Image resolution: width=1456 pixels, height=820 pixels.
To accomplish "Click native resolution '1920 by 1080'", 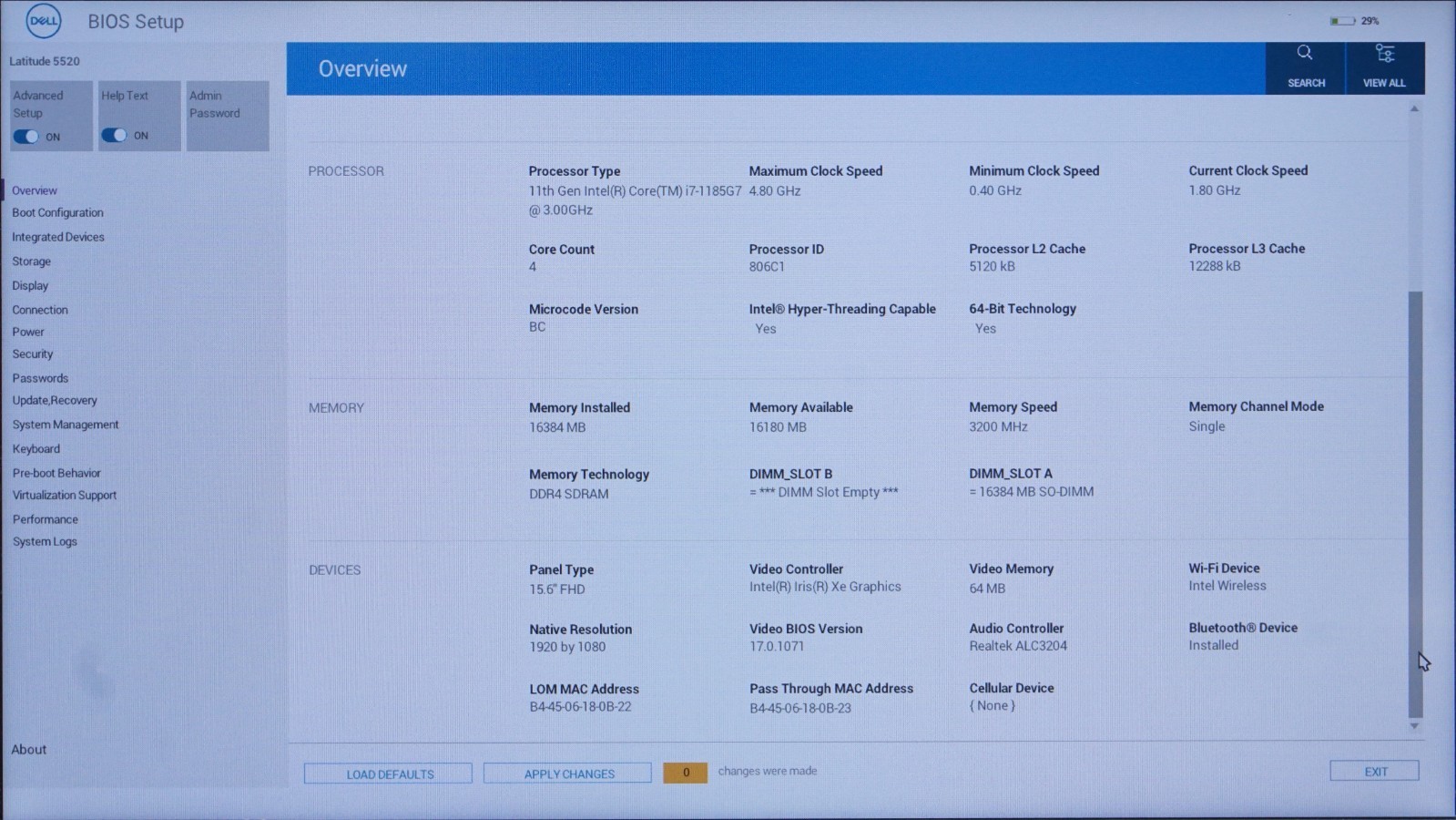I will click(567, 647).
